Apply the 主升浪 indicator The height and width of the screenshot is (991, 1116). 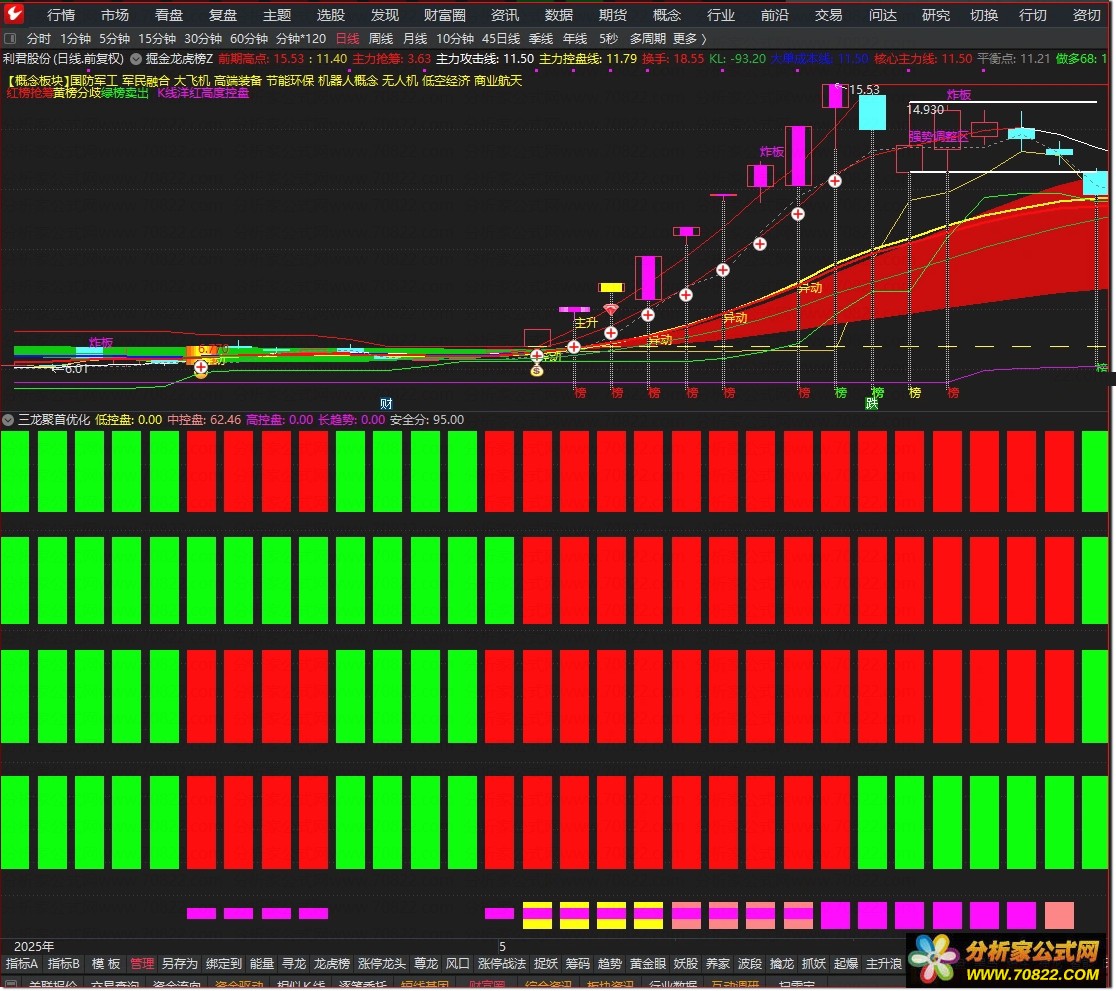click(x=884, y=964)
